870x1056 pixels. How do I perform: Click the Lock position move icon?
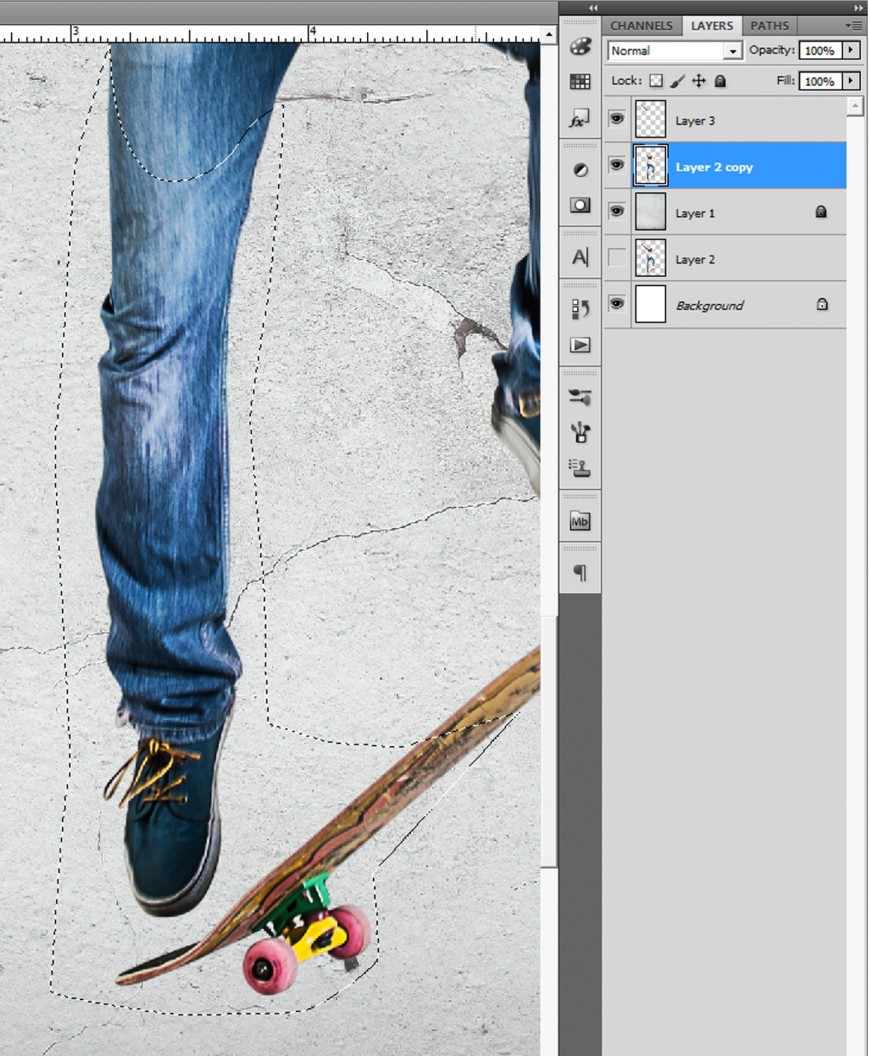point(699,81)
